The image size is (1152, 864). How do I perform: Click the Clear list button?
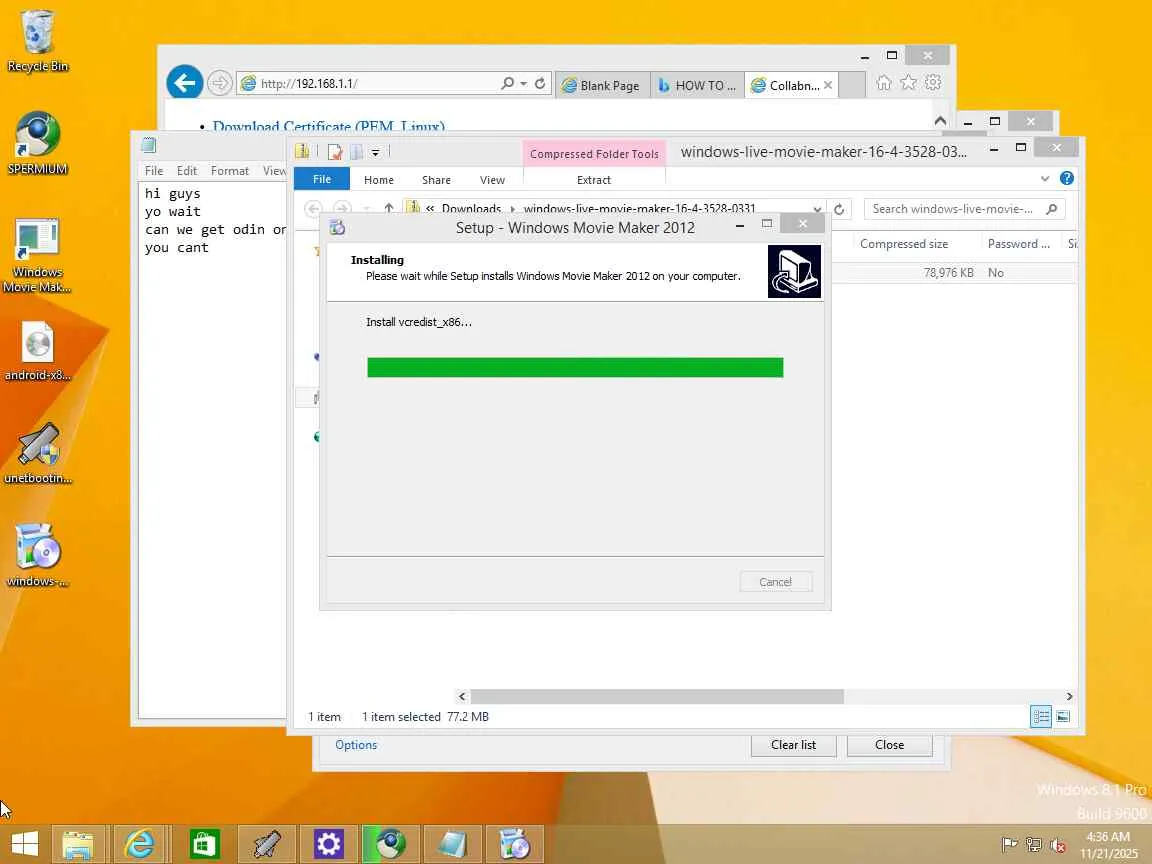pos(793,745)
